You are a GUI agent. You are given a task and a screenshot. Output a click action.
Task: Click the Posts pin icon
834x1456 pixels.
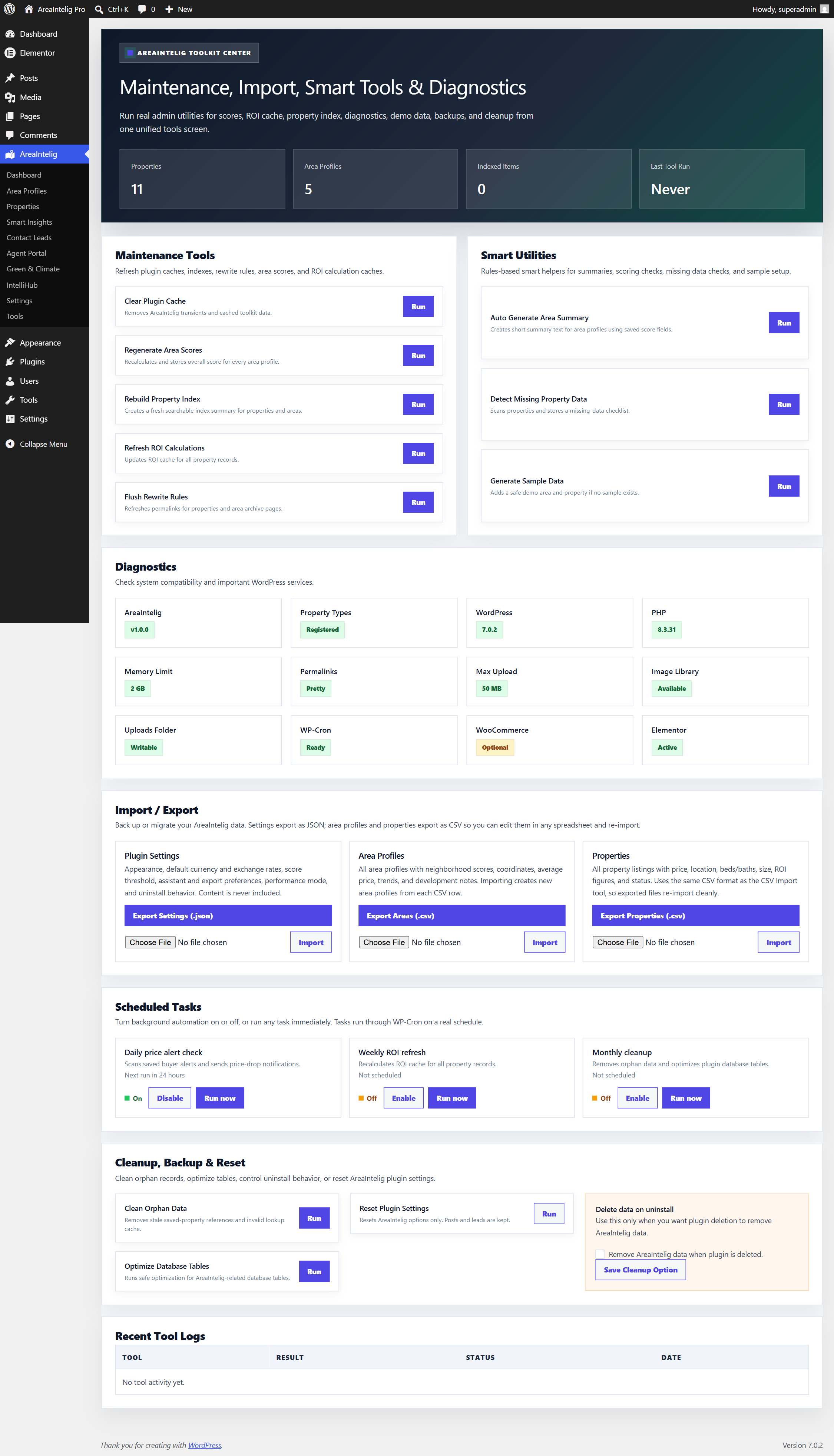tap(10, 78)
